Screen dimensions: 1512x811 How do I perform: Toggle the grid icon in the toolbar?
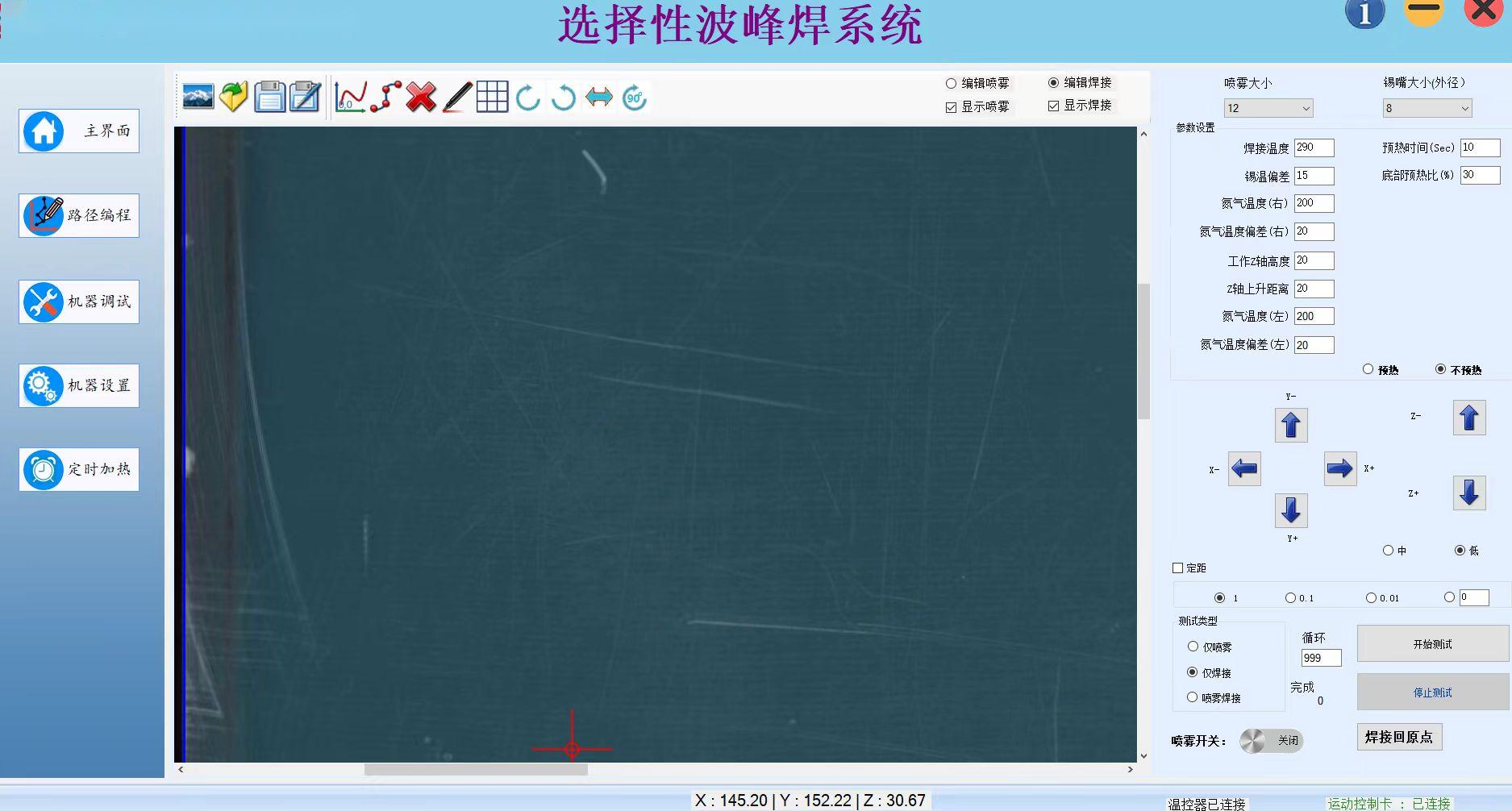(492, 97)
